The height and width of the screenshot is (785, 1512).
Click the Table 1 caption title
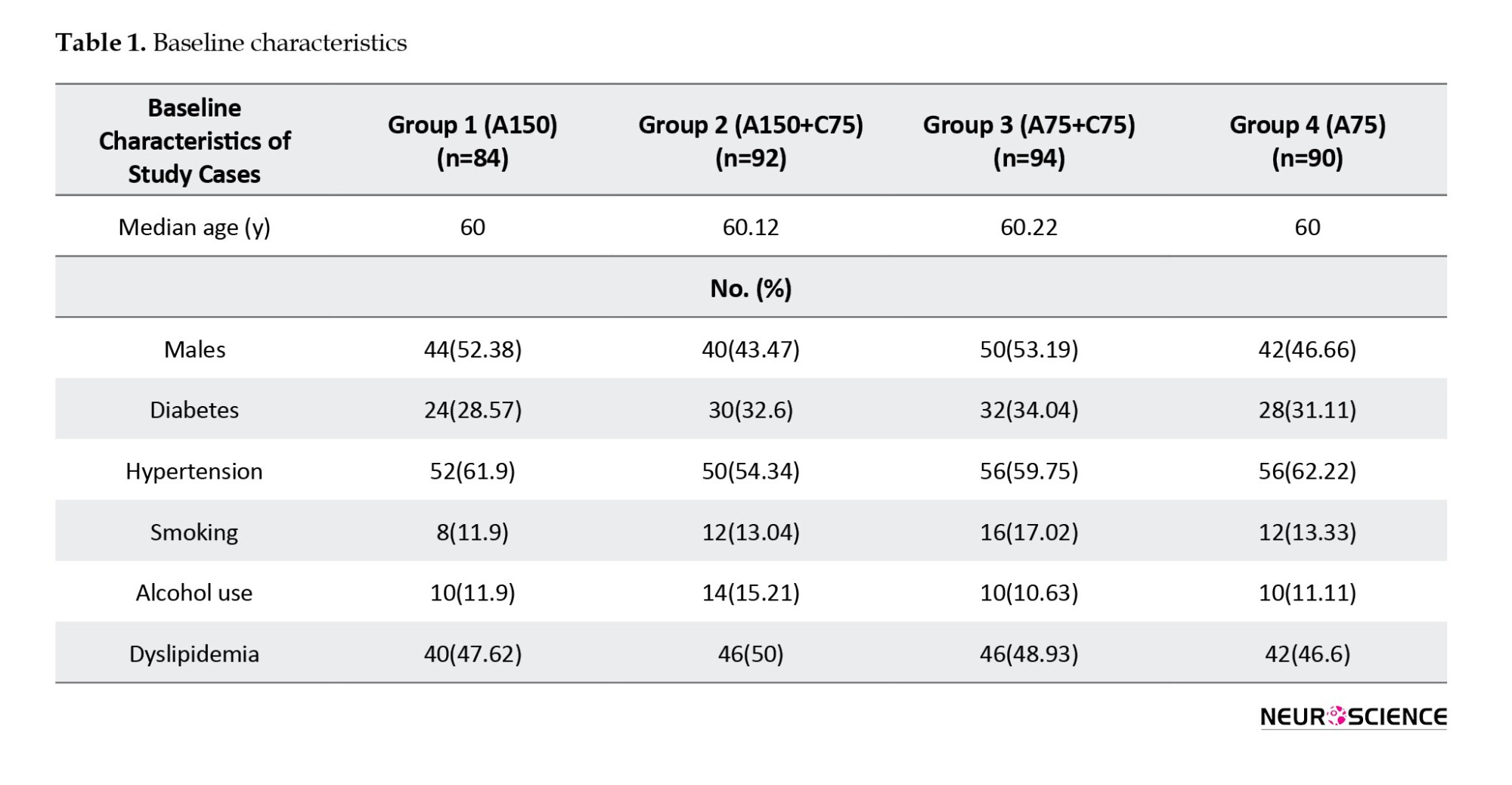(x=231, y=43)
